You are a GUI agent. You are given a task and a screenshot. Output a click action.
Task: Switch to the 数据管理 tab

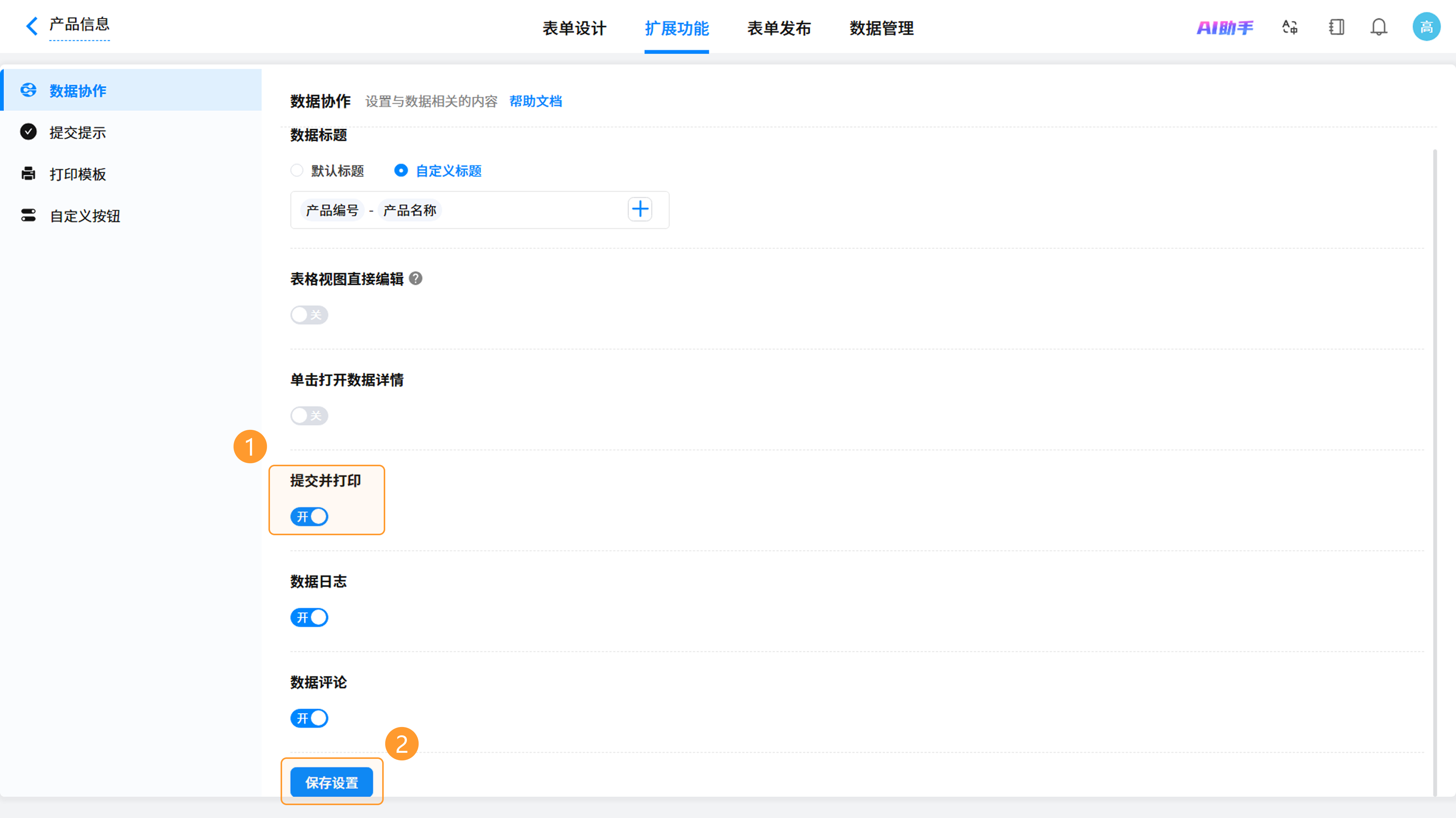[881, 28]
